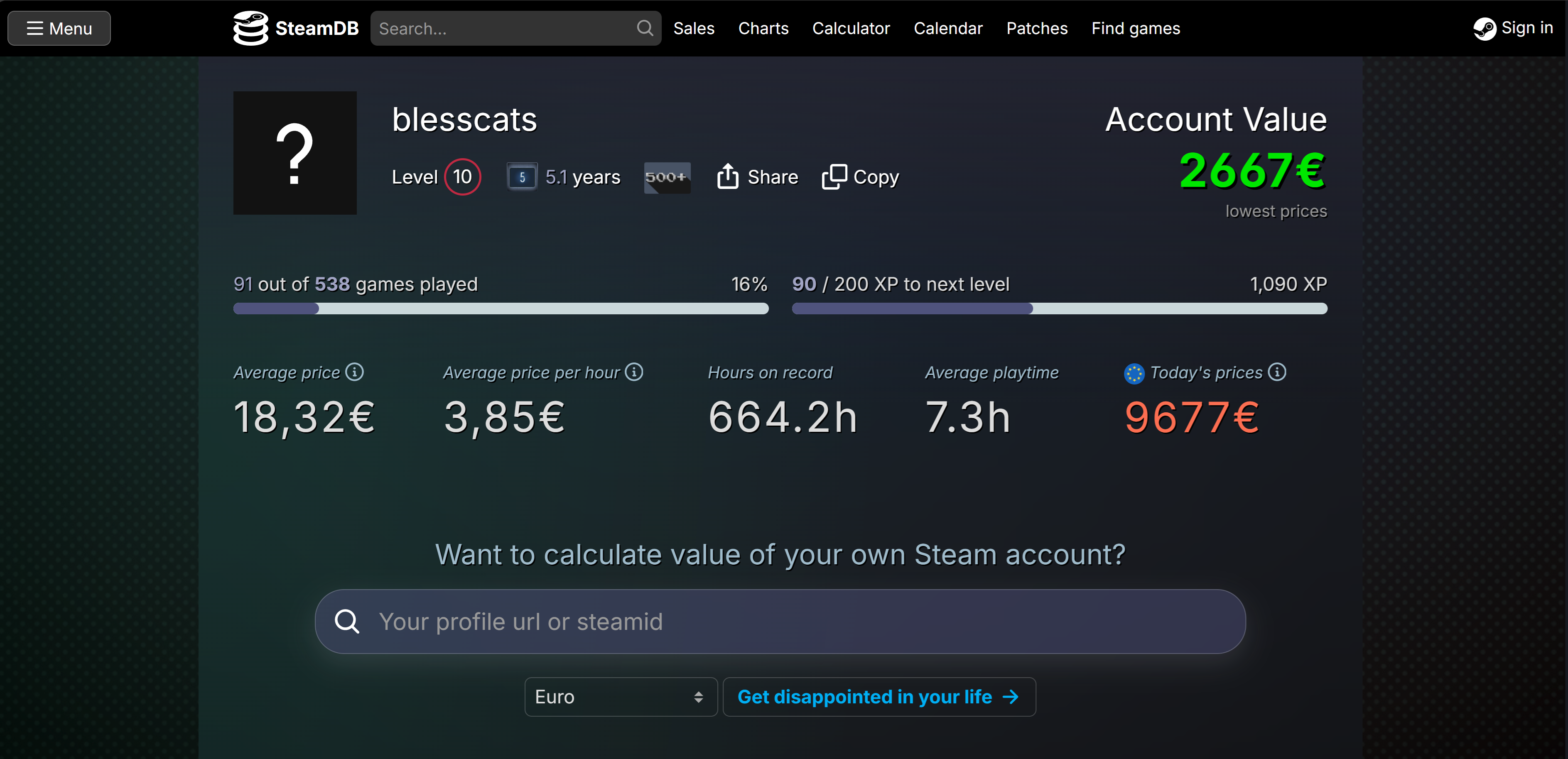Click the magnifier icon in profile url field
The height and width of the screenshot is (759, 1568).
pyautogui.click(x=347, y=622)
